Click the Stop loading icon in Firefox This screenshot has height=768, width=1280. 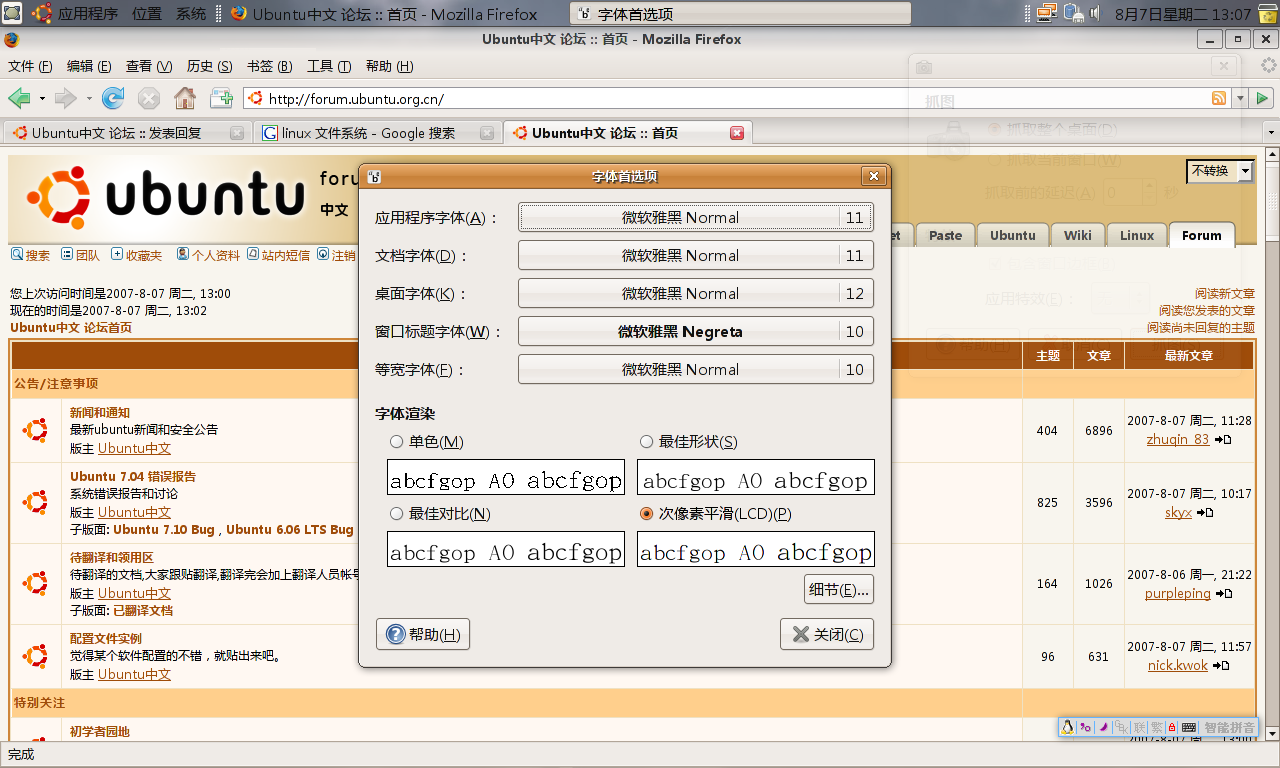(149, 98)
